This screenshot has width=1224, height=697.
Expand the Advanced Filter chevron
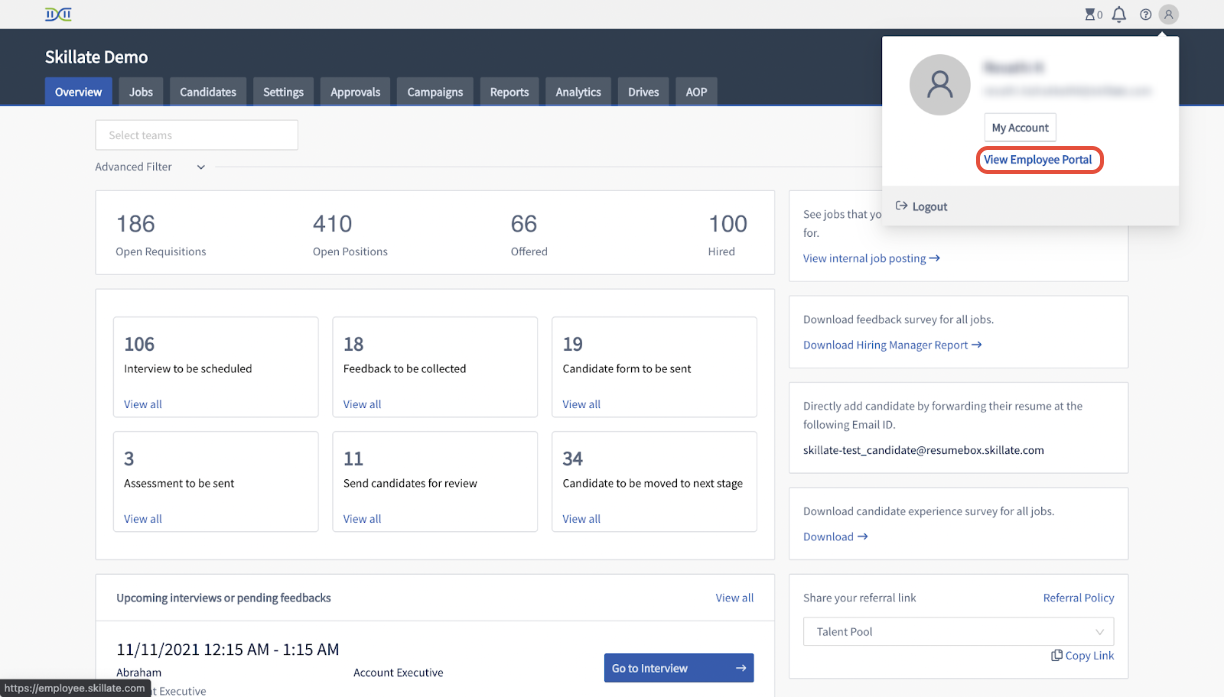[201, 167]
